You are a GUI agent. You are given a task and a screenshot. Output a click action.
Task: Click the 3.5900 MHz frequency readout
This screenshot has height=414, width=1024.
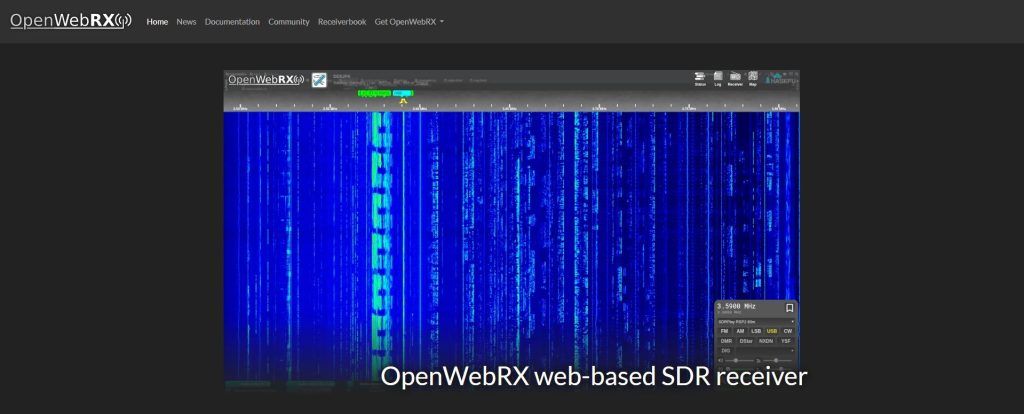click(x=736, y=306)
